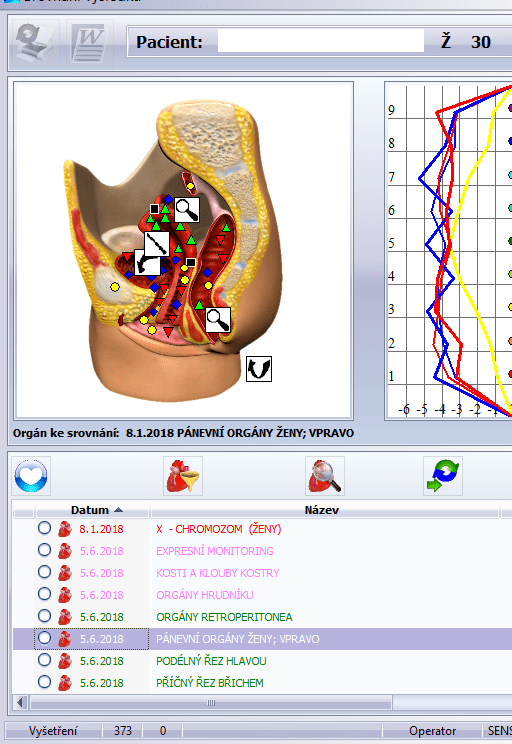
Task: Click the lower magnifier icon on pelvic model
Action: 218,319
